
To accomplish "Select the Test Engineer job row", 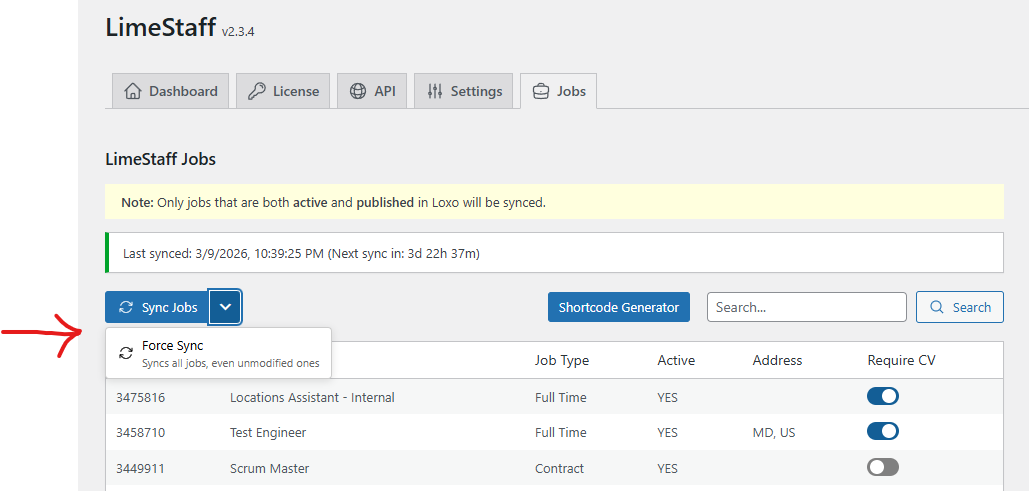I will [268, 433].
